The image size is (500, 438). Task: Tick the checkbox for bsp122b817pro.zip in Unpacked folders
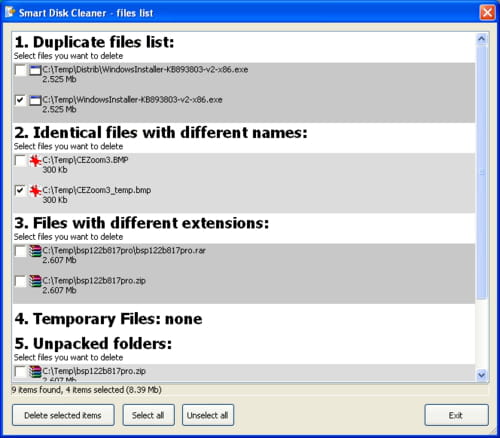[20, 372]
